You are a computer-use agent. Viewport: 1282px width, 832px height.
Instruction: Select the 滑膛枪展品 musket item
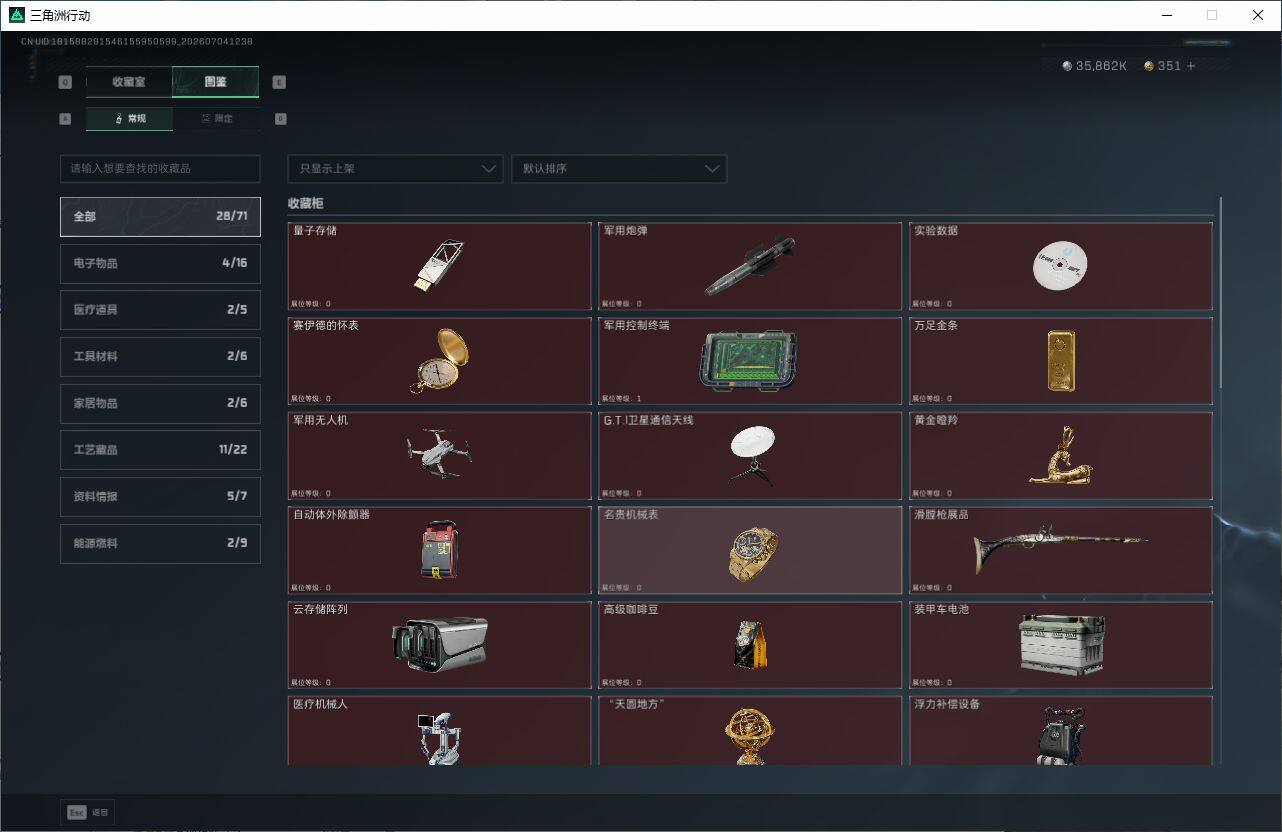(1061, 550)
